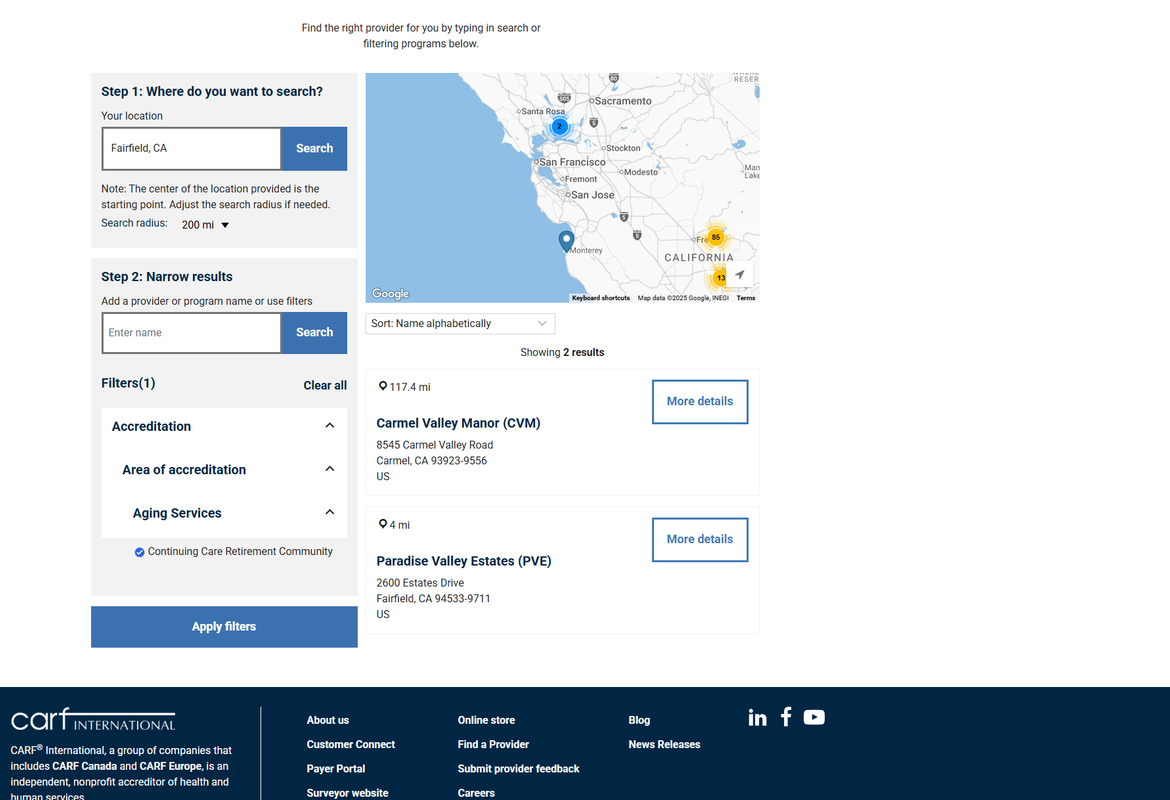The height and width of the screenshot is (800, 1170).
Task: Click Sacramento label on the map
Action: point(623,101)
